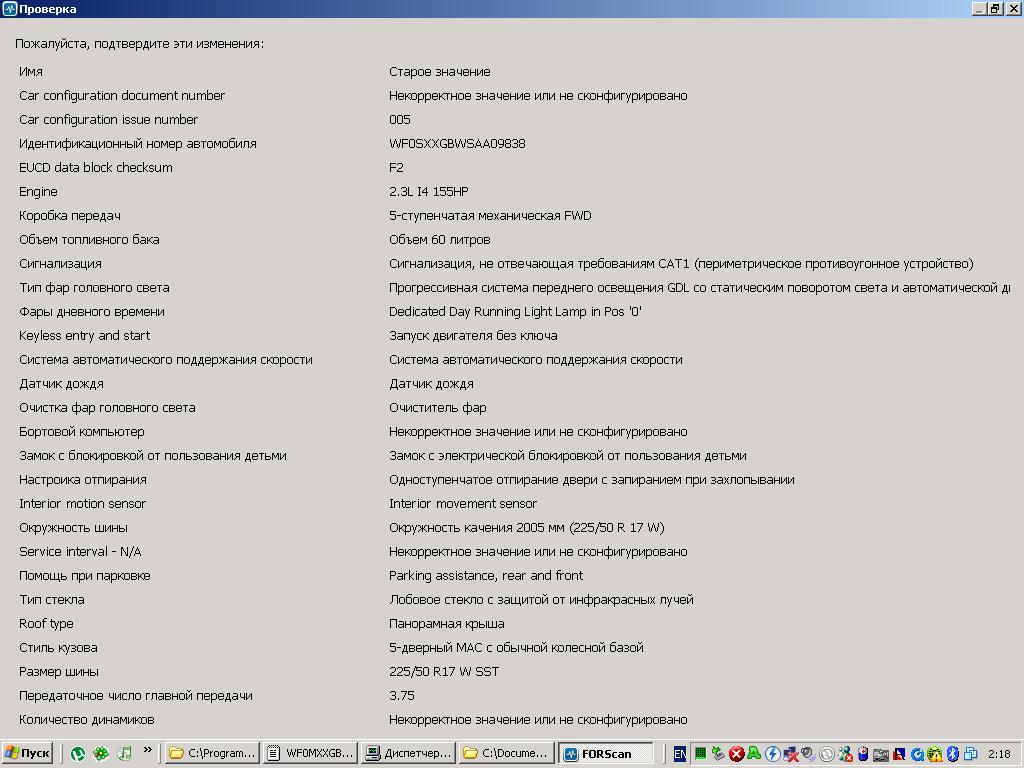Open the Пуск Start menu

tap(28, 753)
